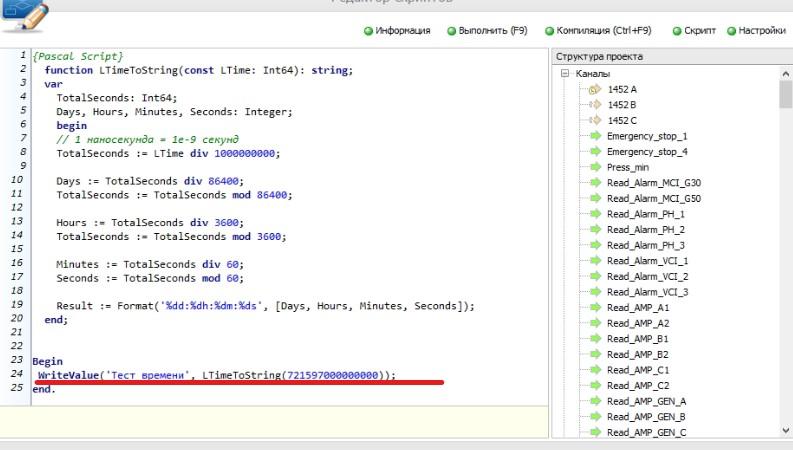This screenshot has width=793, height=450.
Task: Select Read_AMP_B2 channel label
Action: pyautogui.click(x=638, y=355)
